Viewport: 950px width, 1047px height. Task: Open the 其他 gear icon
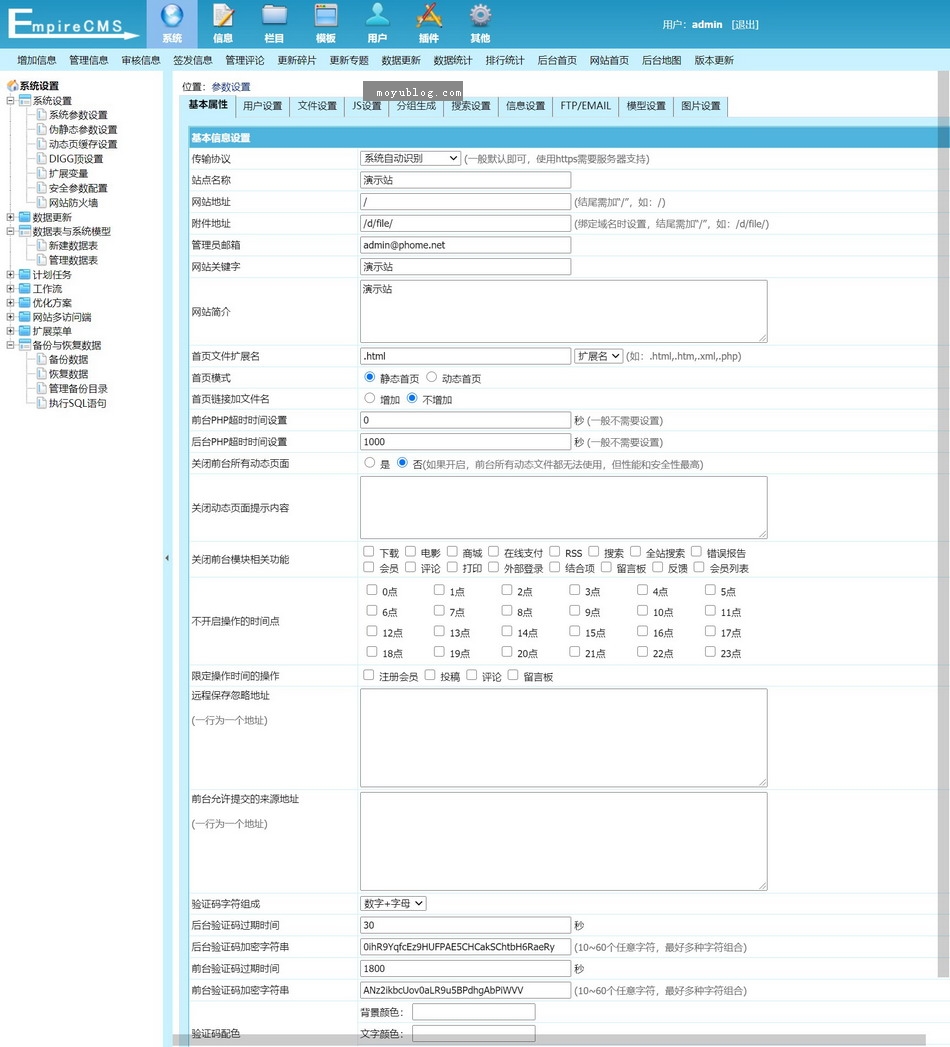(x=480, y=16)
